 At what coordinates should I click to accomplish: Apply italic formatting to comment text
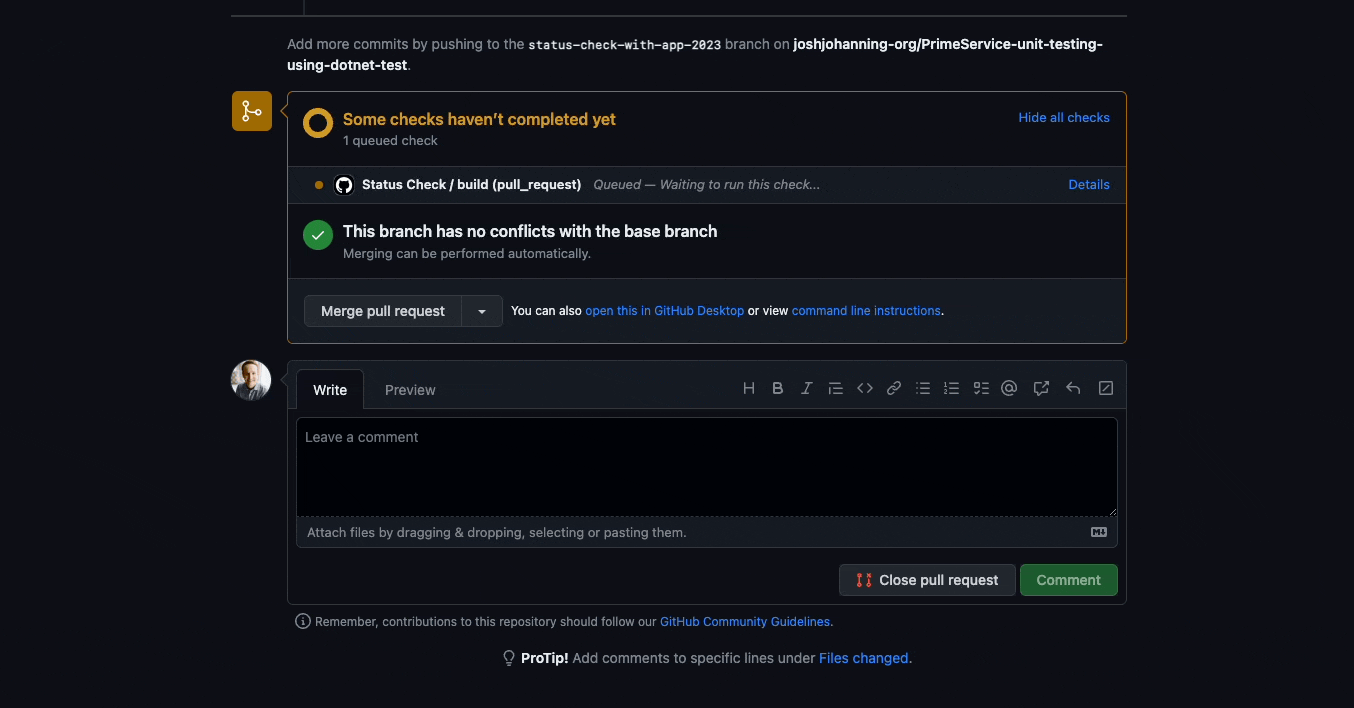tap(806, 388)
